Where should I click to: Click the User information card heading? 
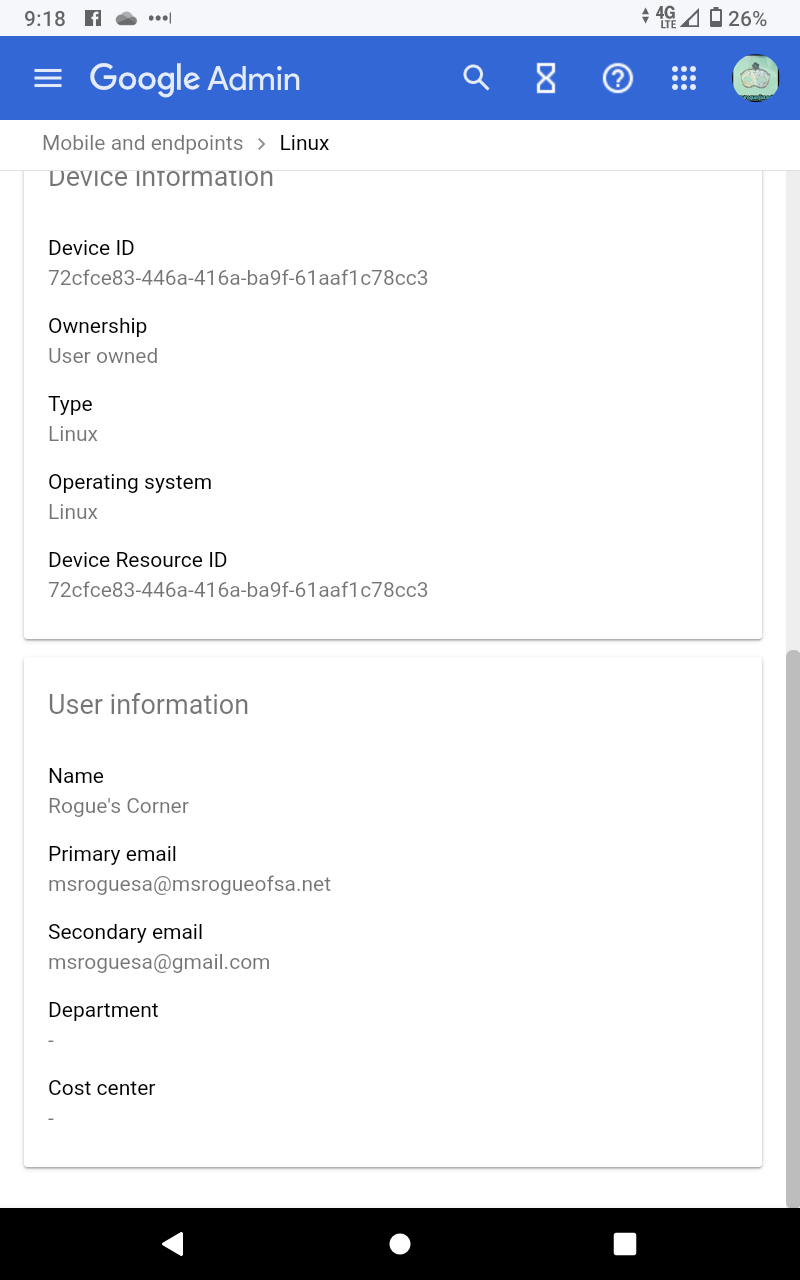(x=148, y=705)
